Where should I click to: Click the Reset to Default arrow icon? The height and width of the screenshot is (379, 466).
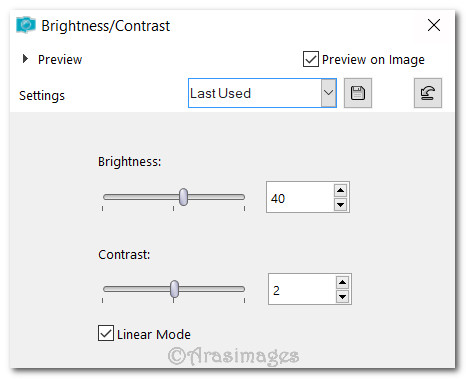(428, 93)
